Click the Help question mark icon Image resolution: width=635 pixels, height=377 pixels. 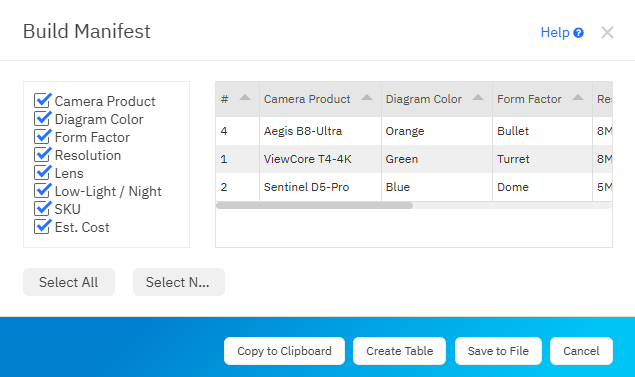tap(578, 33)
